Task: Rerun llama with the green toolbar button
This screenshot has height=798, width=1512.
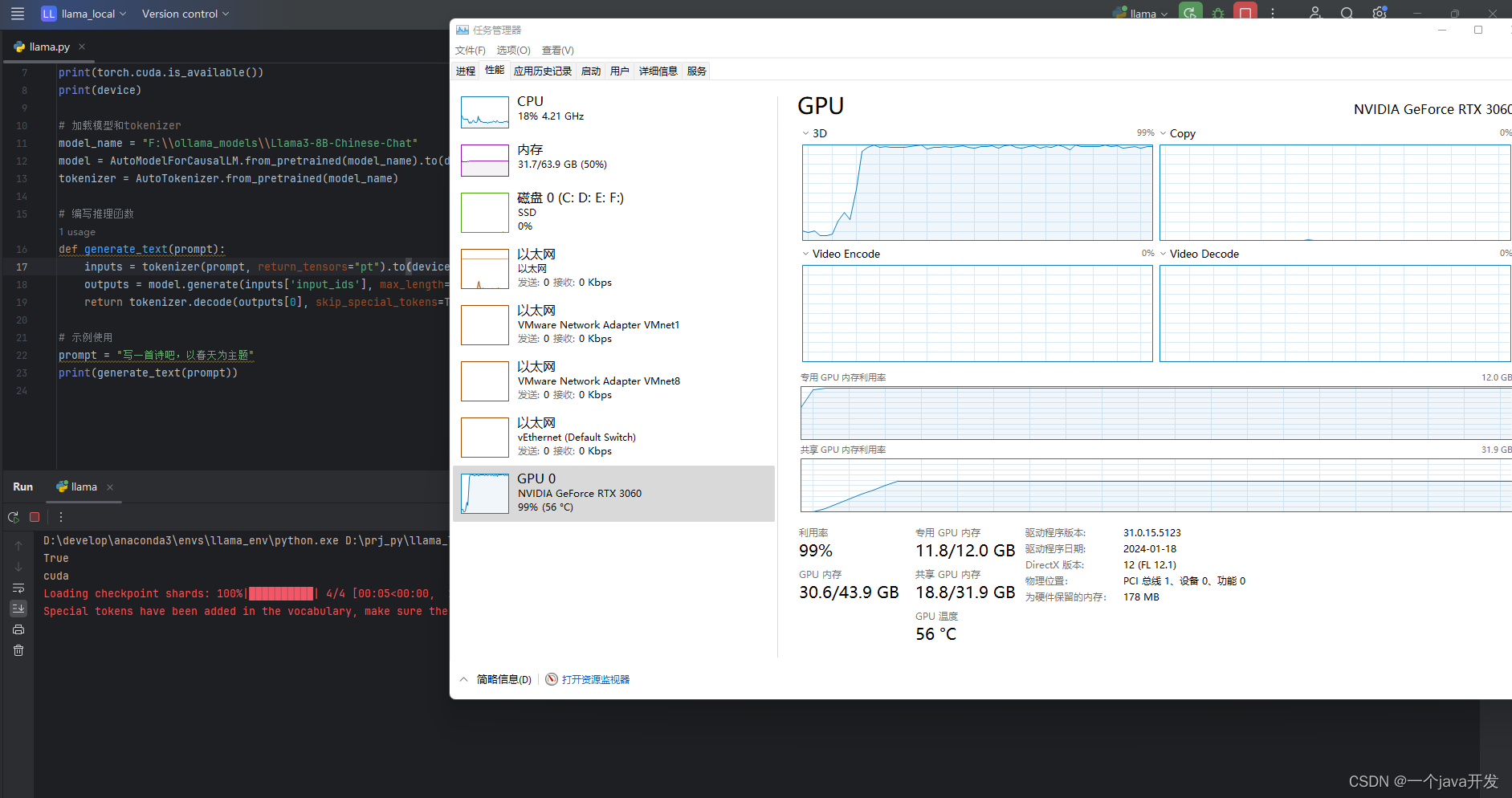Action: click(1191, 13)
